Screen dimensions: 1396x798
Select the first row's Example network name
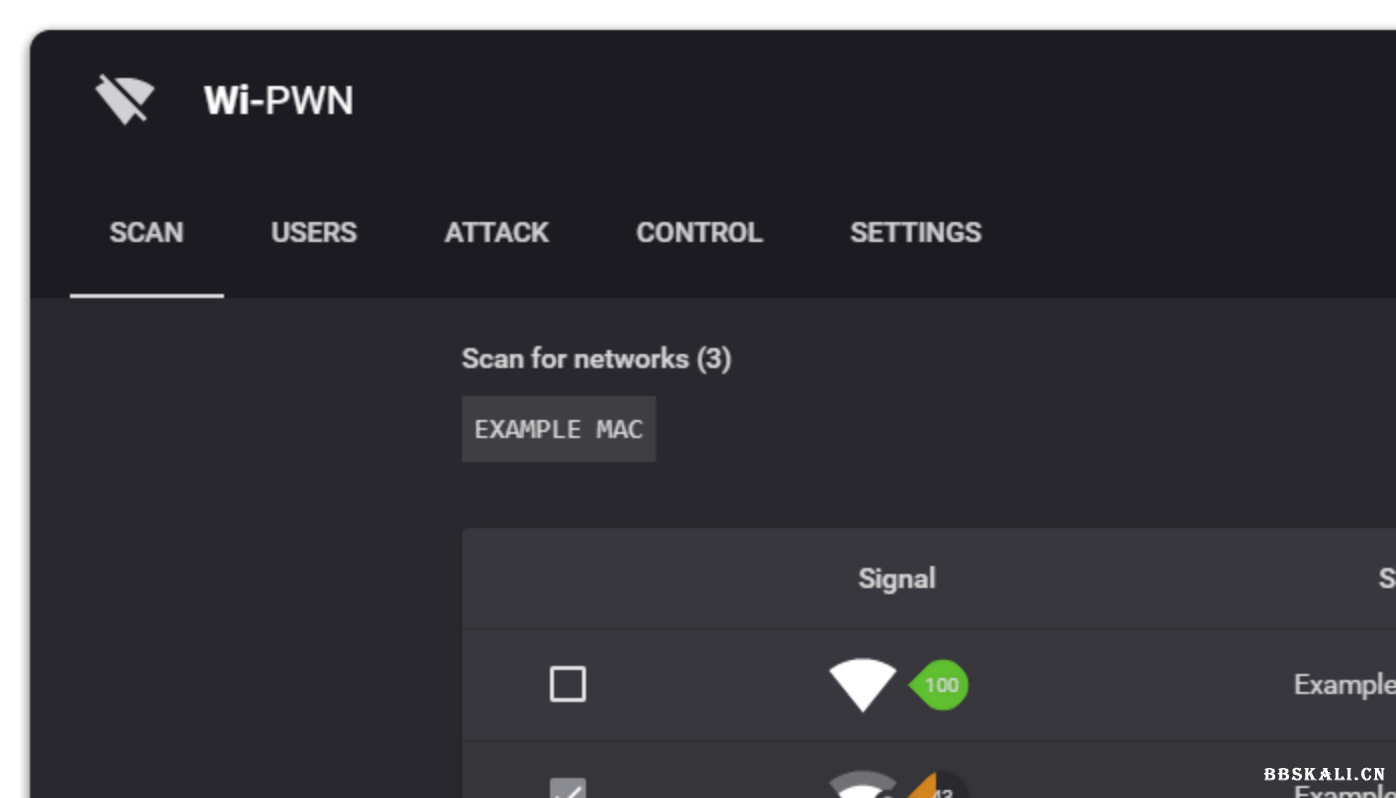coord(1343,685)
